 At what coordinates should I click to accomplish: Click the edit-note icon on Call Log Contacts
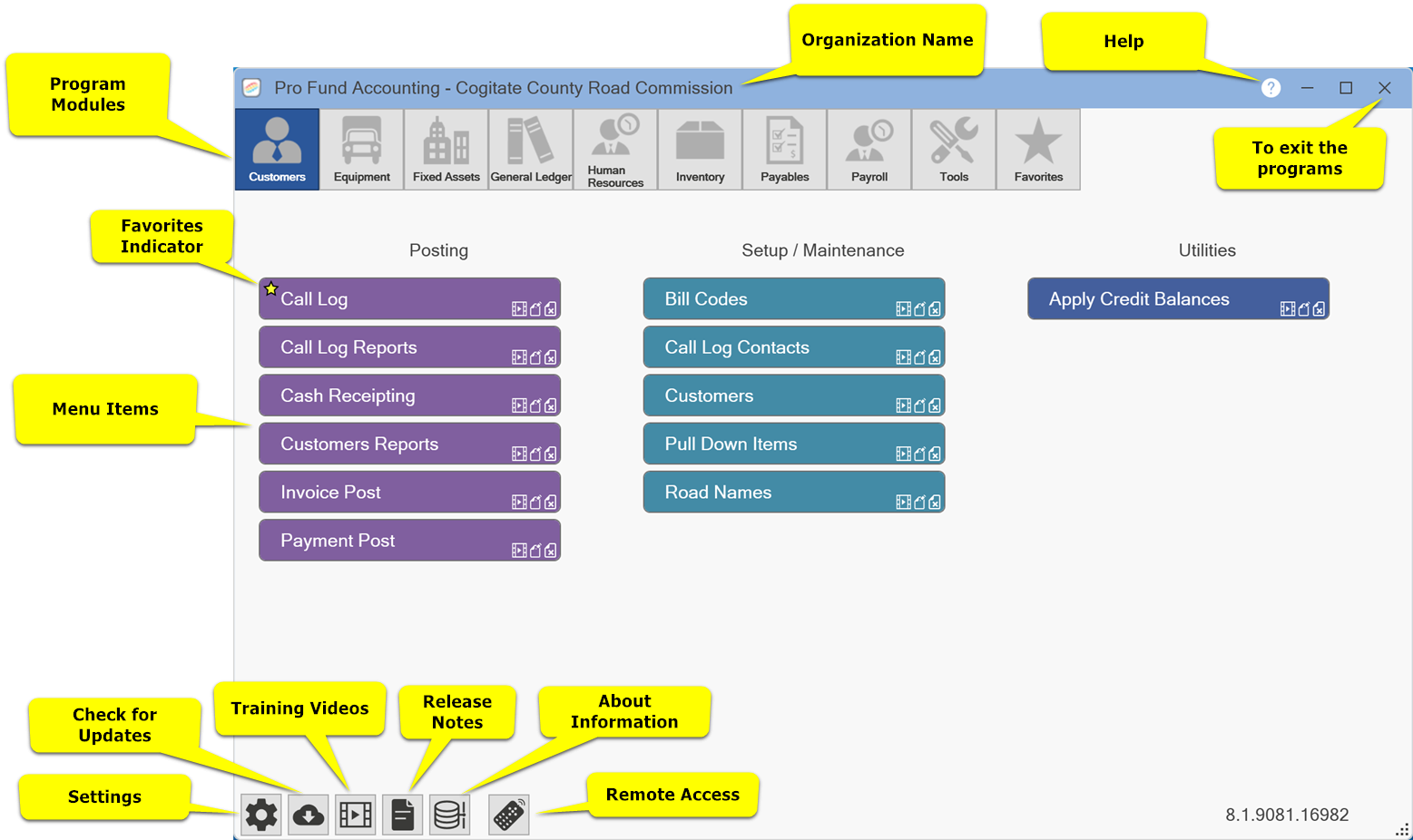click(x=920, y=357)
